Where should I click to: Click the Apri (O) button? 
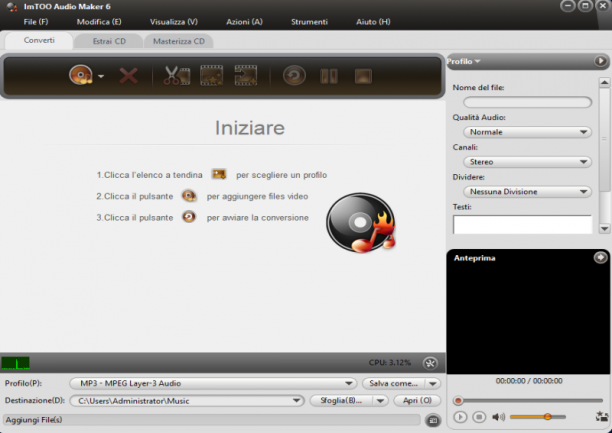pyautogui.click(x=417, y=401)
